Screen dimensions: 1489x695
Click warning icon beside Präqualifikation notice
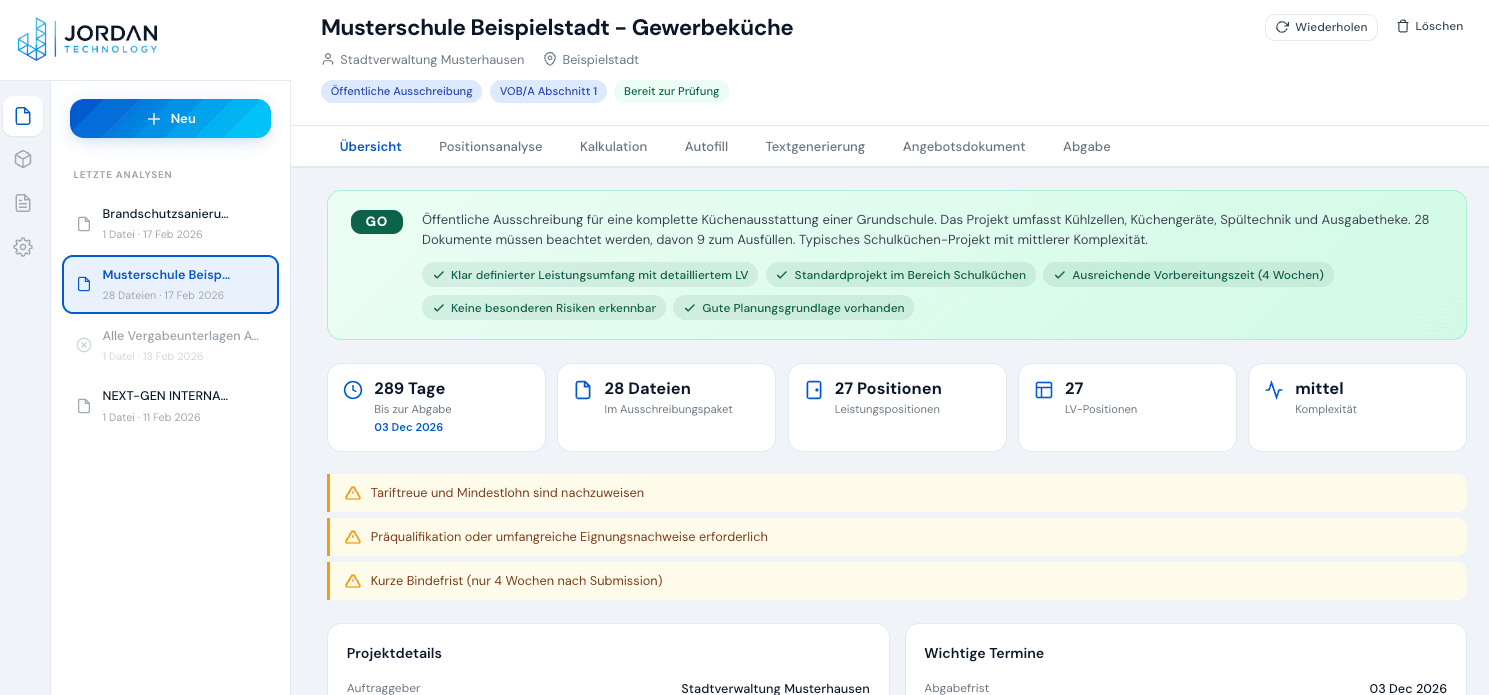[353, 537]
